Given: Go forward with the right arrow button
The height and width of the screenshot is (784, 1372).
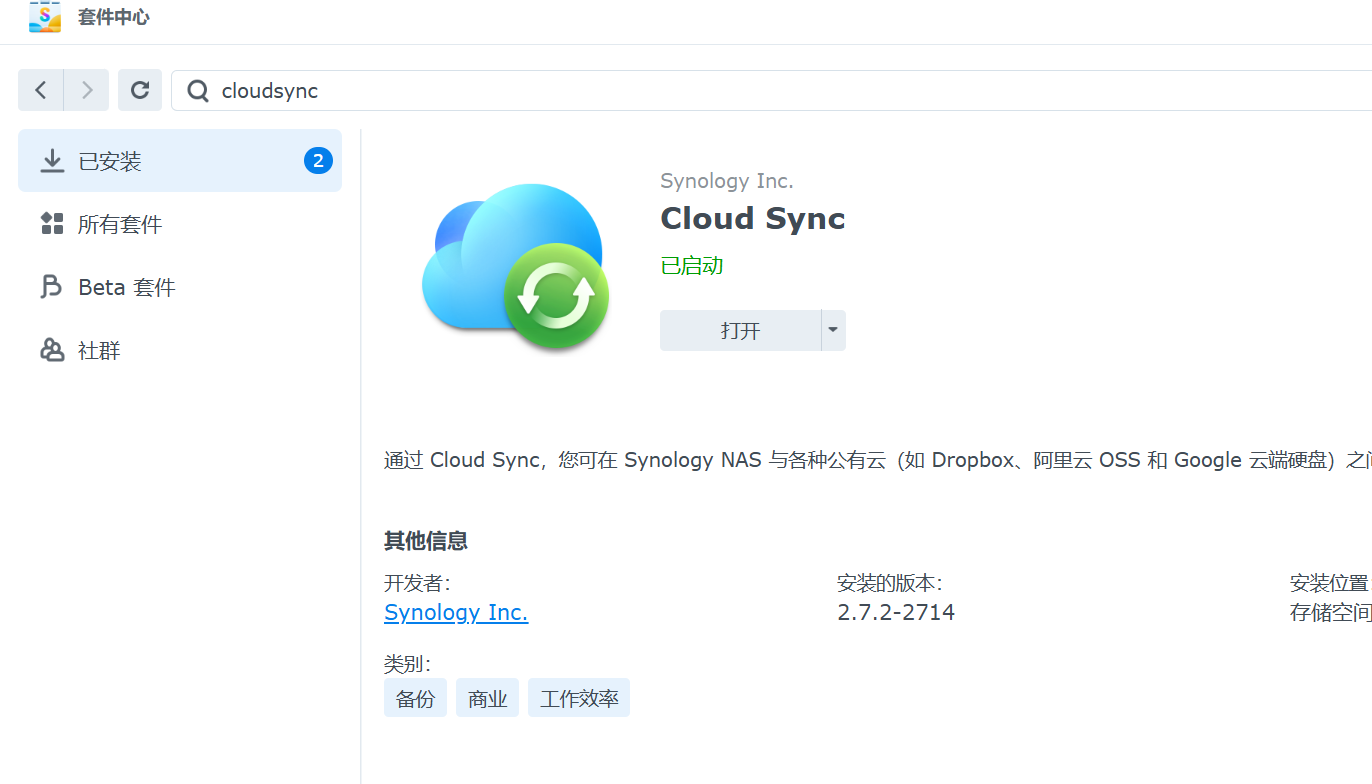Looking at the screenshot, I should pos(87,90).
